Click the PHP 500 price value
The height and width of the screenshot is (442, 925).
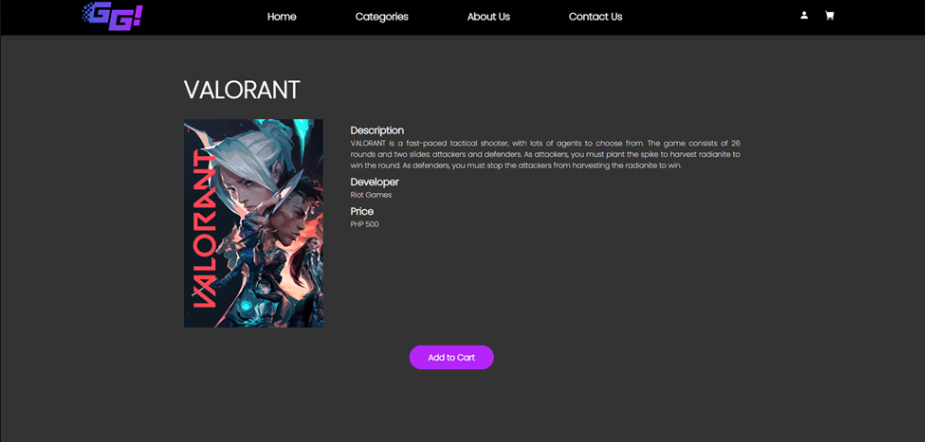(365, 224)
